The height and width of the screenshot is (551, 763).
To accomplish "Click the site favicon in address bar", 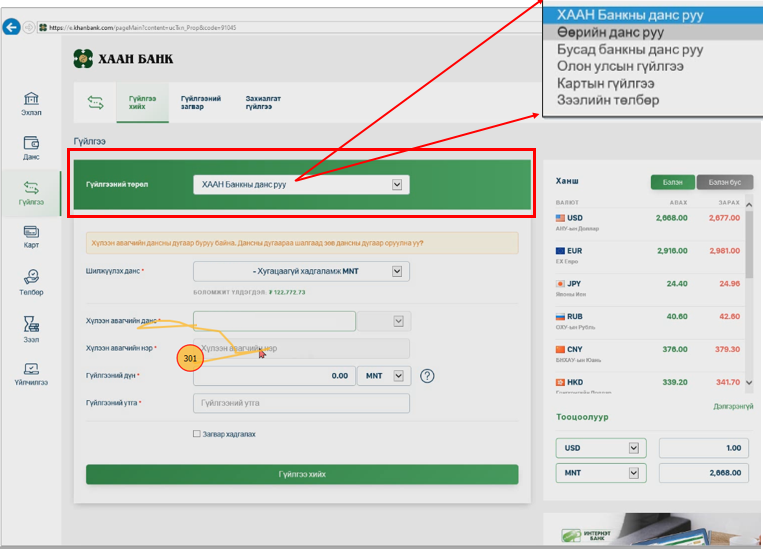I will [x=43, y=28].
